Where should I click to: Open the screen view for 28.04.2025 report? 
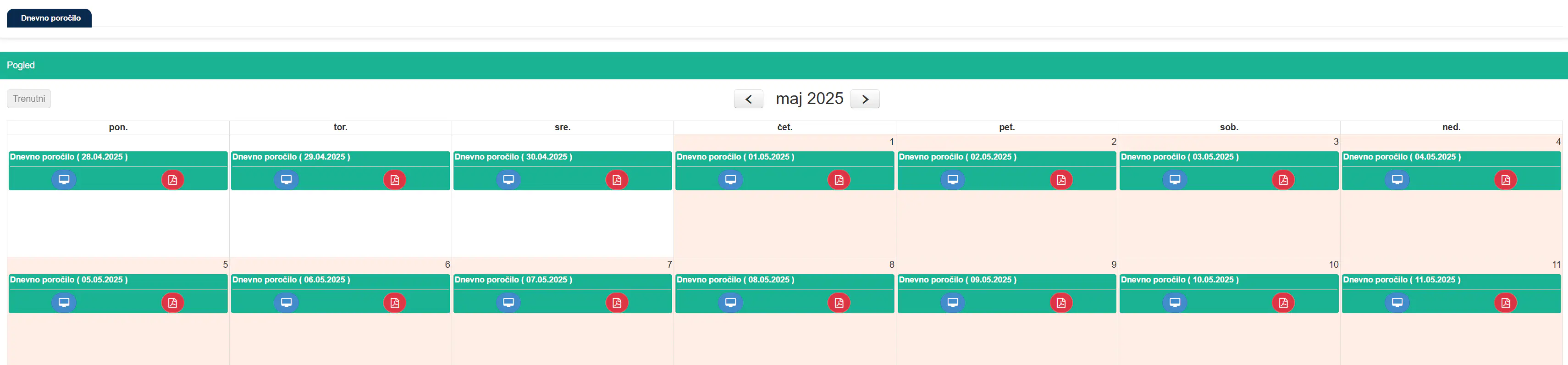[x=64, y=179]
